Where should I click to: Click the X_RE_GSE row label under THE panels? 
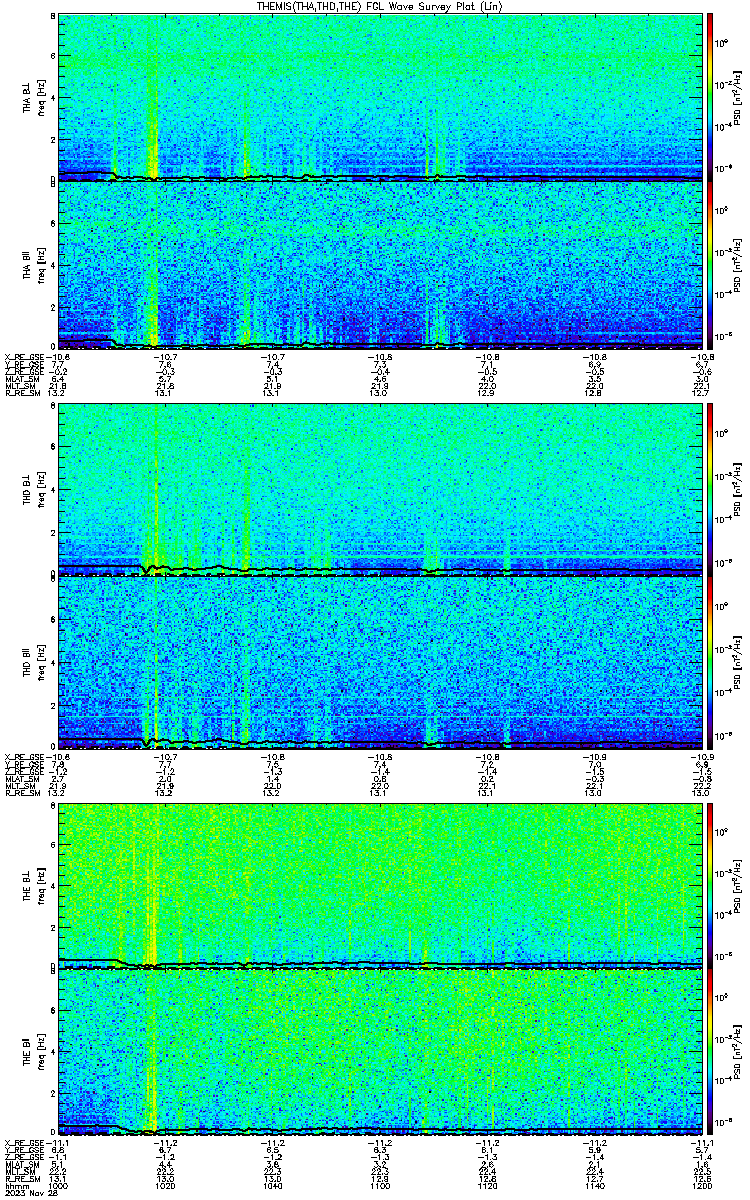(x=24, y=1142)
